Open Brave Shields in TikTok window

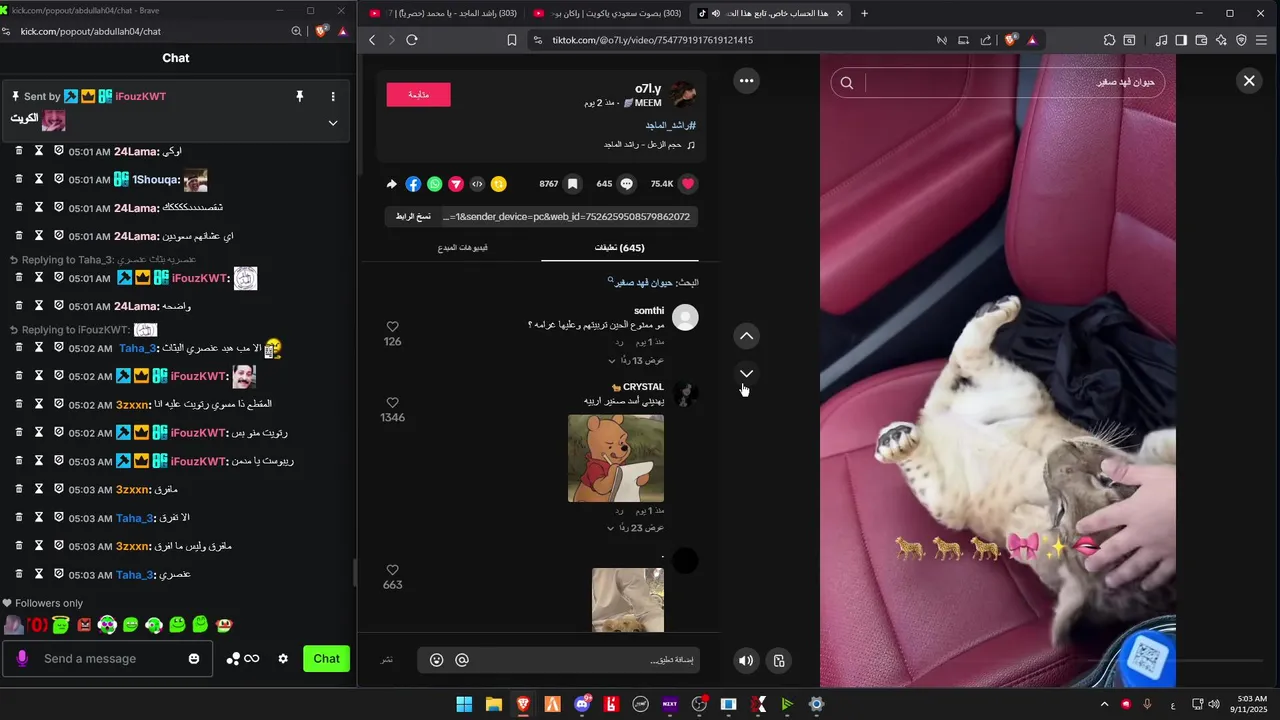pyautogui.click(x=1010, y=40)
